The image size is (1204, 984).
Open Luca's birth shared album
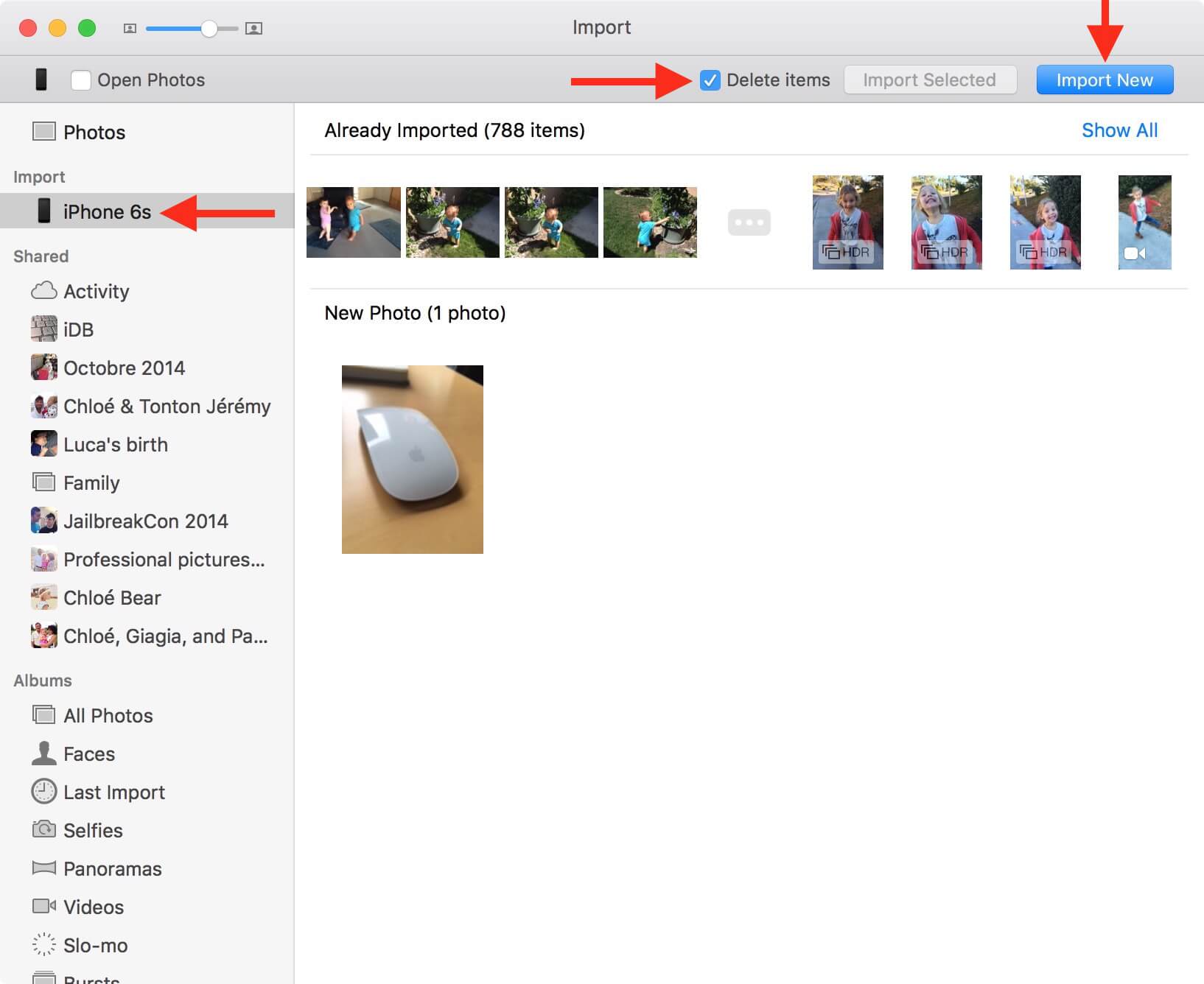click(147, 444)
